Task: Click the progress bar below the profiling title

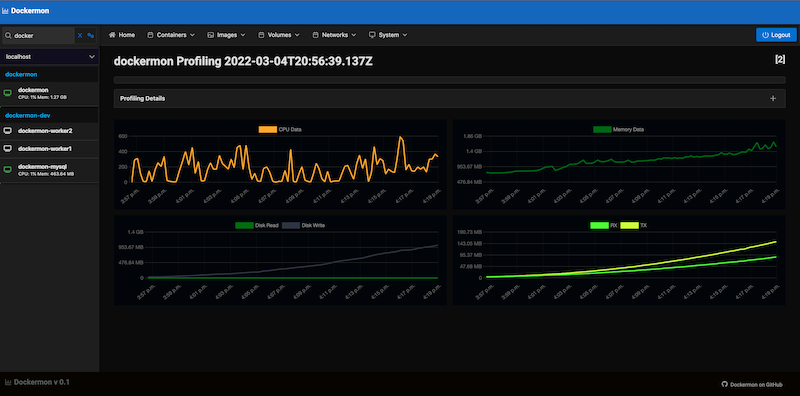Action: 449,80
